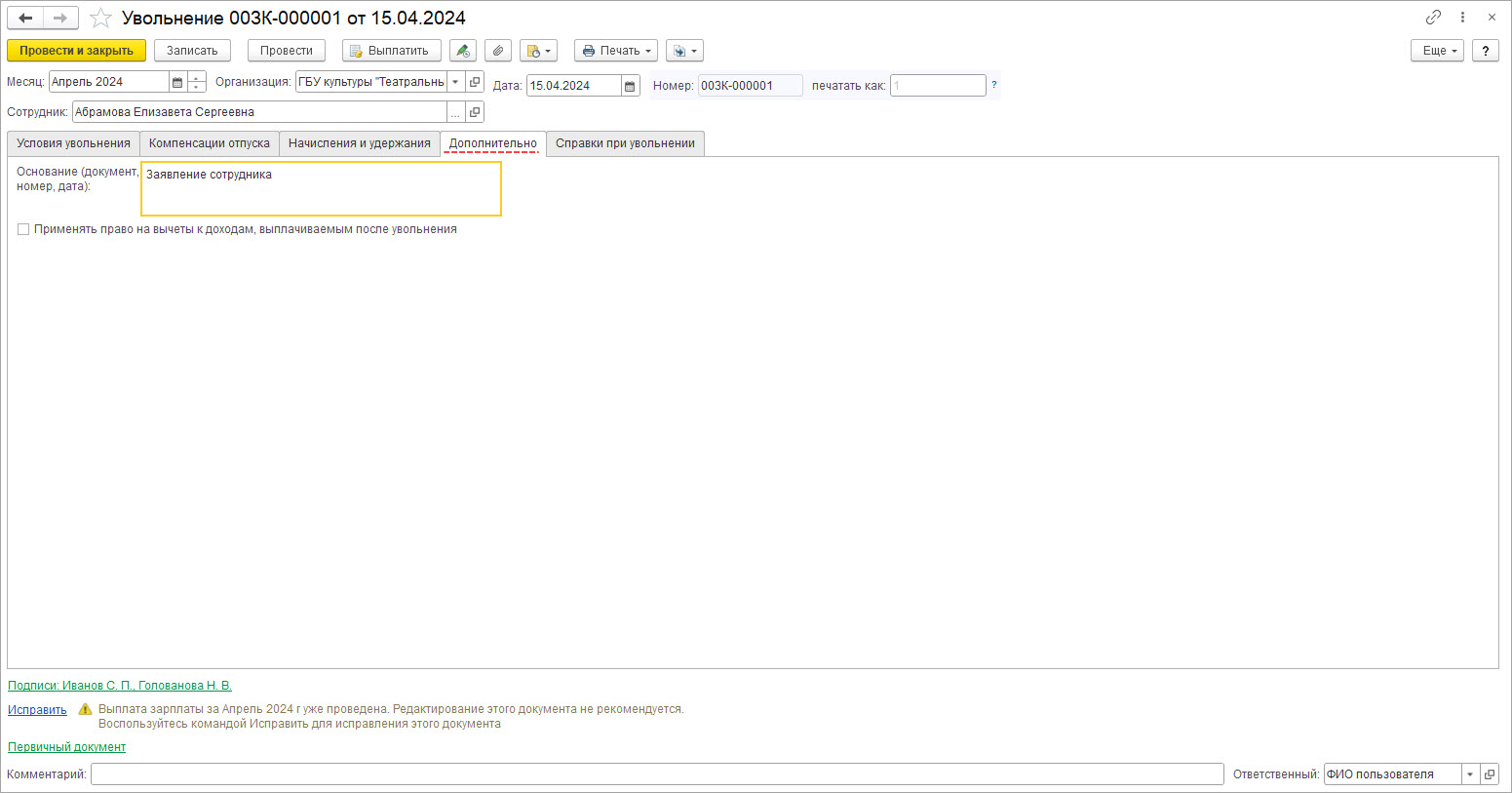Open calendar for the Месяц field
1512x793 pixels.
177,82
